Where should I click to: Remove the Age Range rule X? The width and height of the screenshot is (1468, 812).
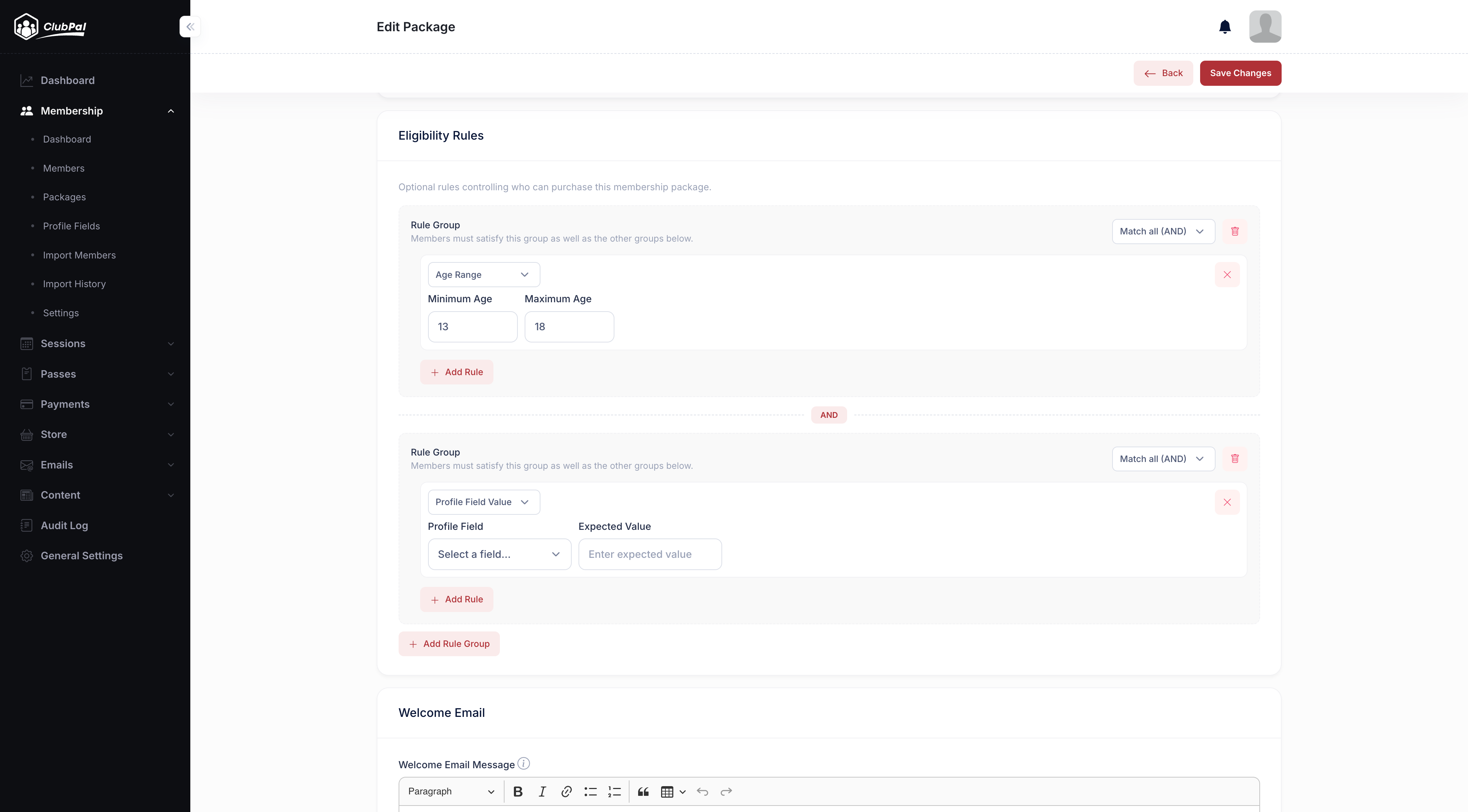pyautogui.click(x=1227, y=275)
